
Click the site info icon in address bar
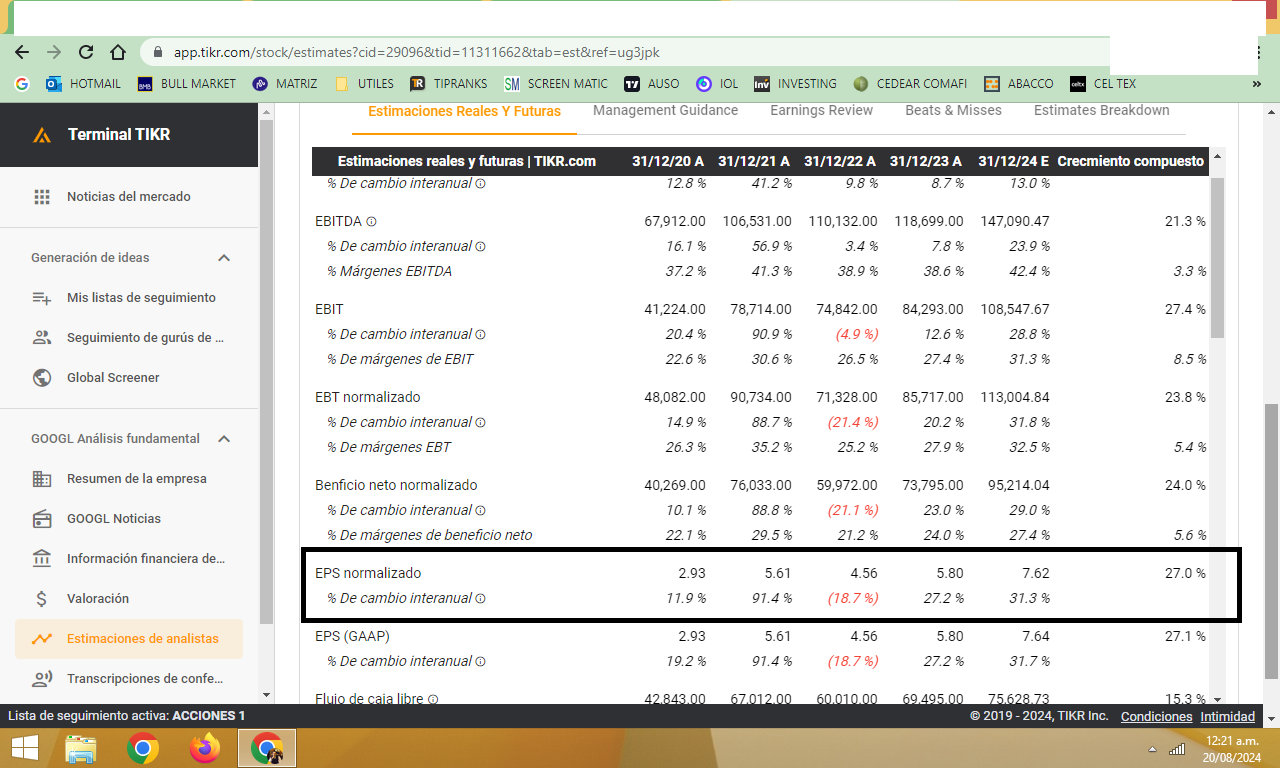[x=157, y=52]
